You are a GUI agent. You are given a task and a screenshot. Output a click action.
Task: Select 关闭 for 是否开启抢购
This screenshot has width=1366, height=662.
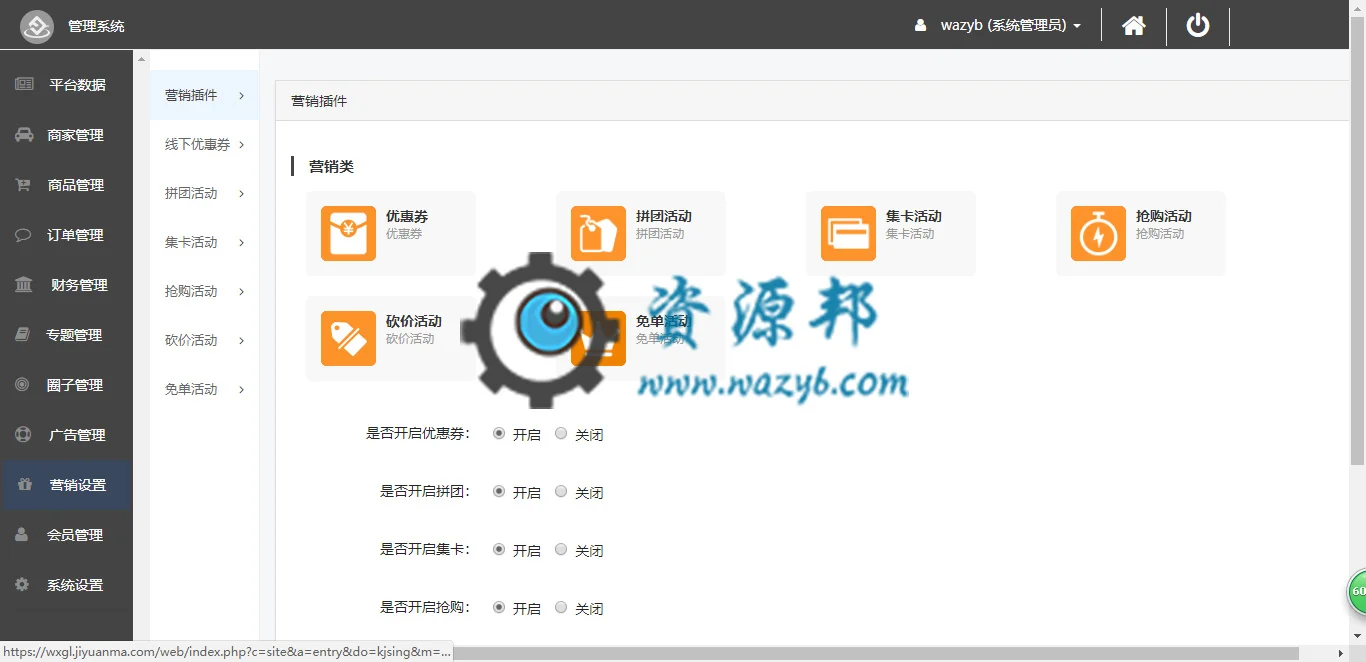pos(561,607)
